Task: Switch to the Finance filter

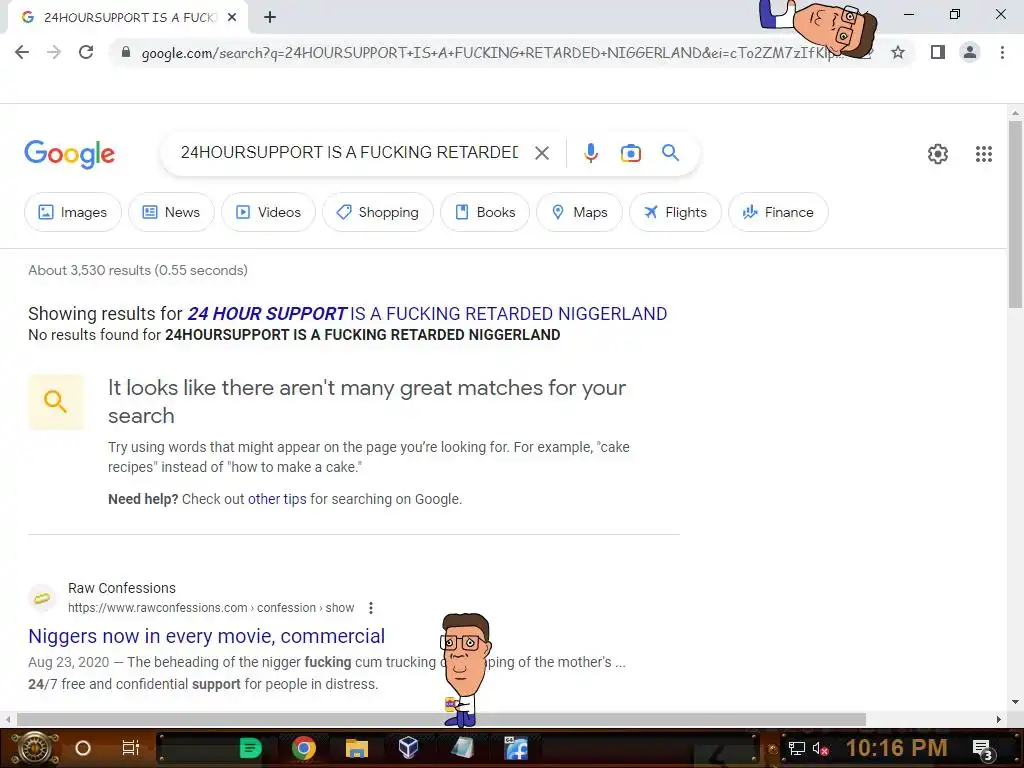Action: tap(778, 212)
